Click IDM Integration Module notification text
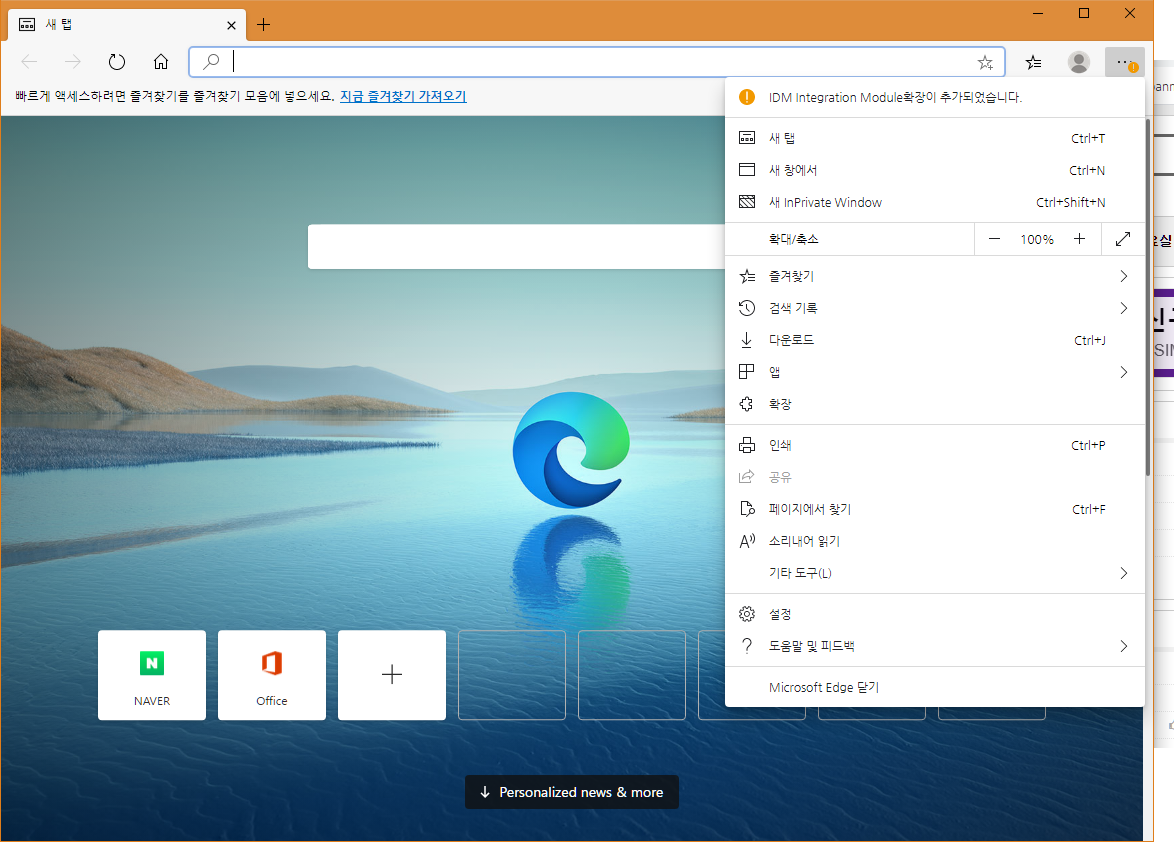This screenshot has height=842, width=1174. click(895, 97)
